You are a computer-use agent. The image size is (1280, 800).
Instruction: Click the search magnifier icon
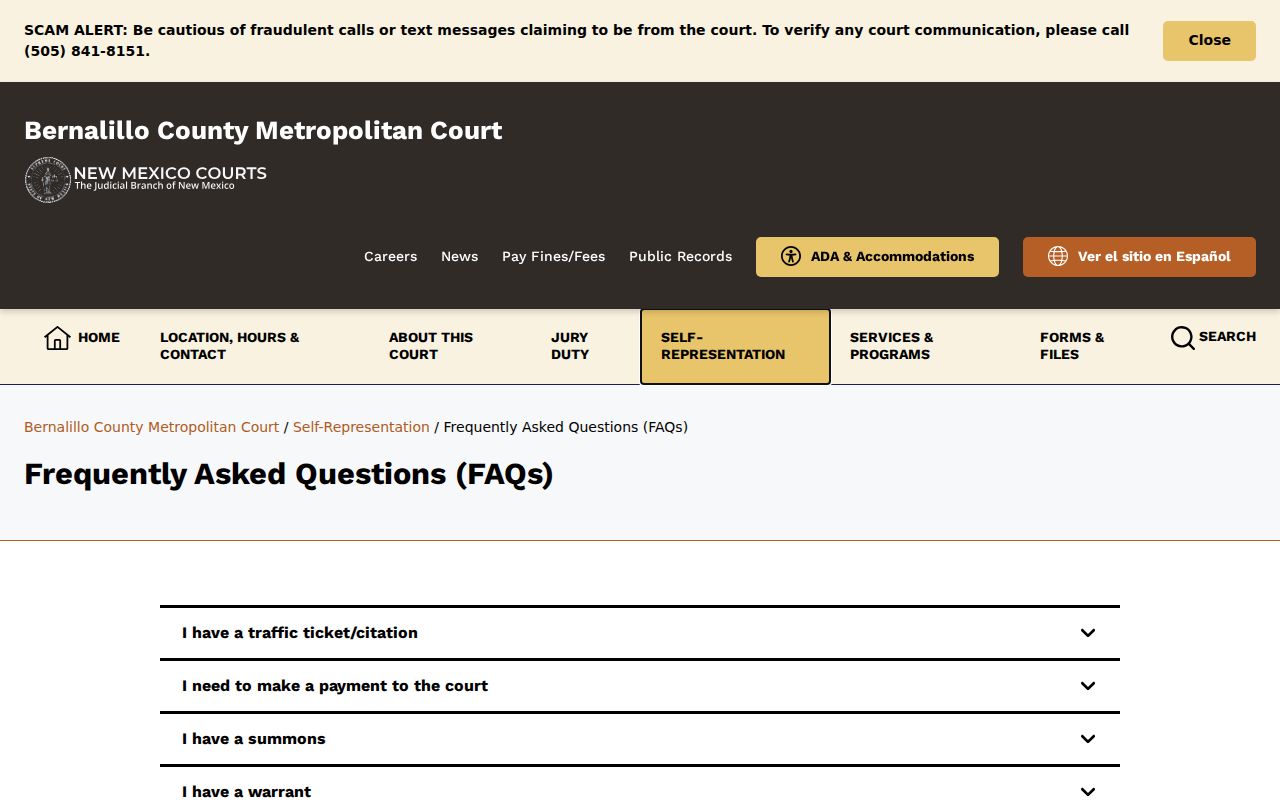point(1182,338)
